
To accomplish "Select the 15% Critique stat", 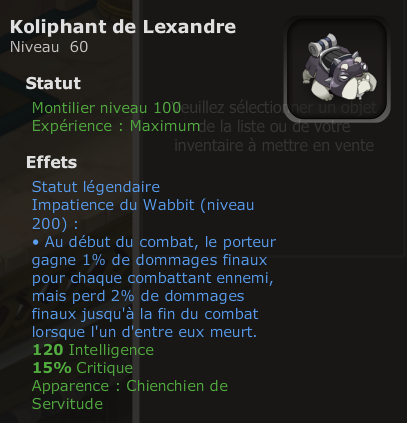I will (83, 368).
